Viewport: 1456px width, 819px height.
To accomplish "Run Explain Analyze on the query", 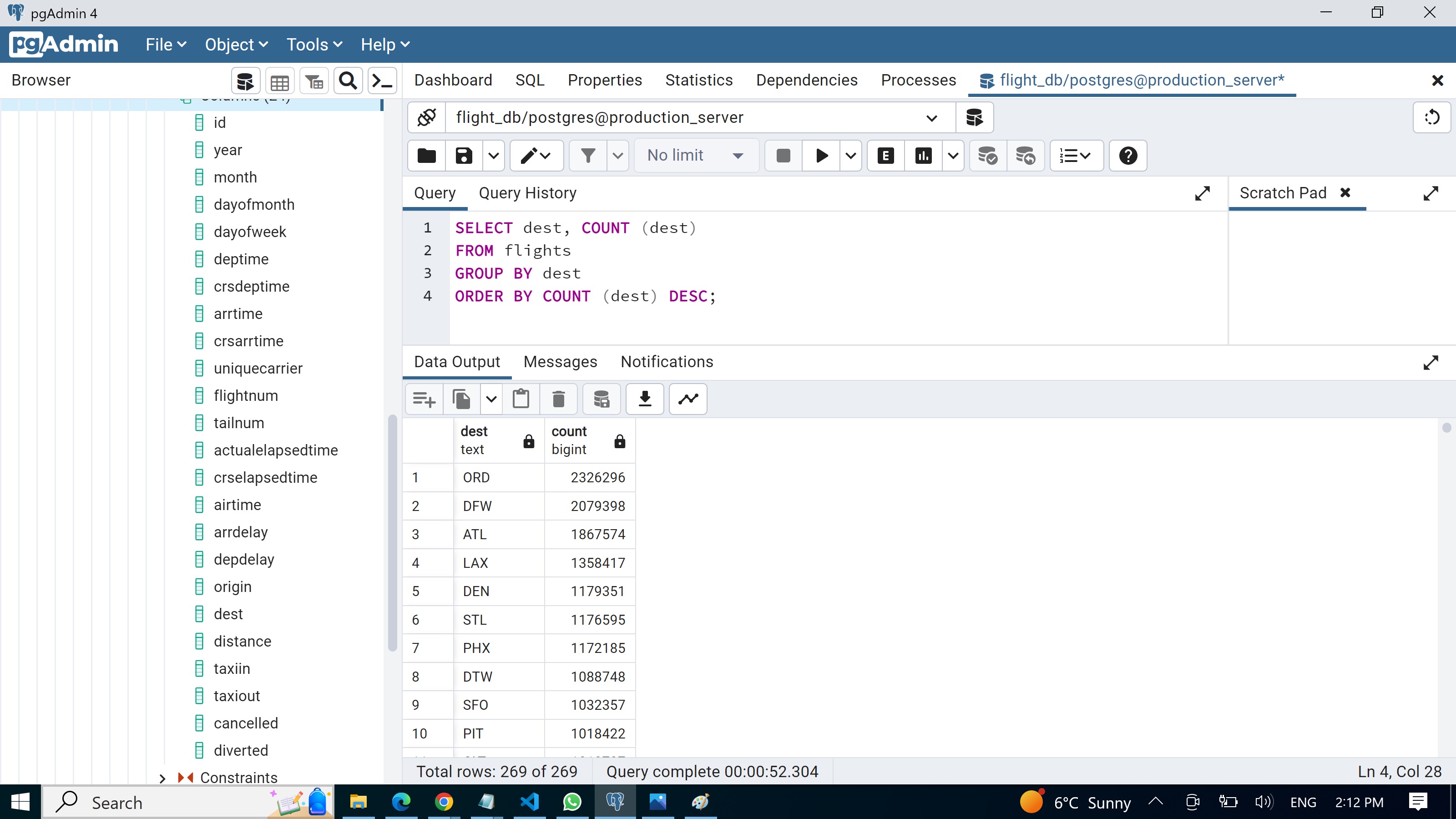I will 923,156.
